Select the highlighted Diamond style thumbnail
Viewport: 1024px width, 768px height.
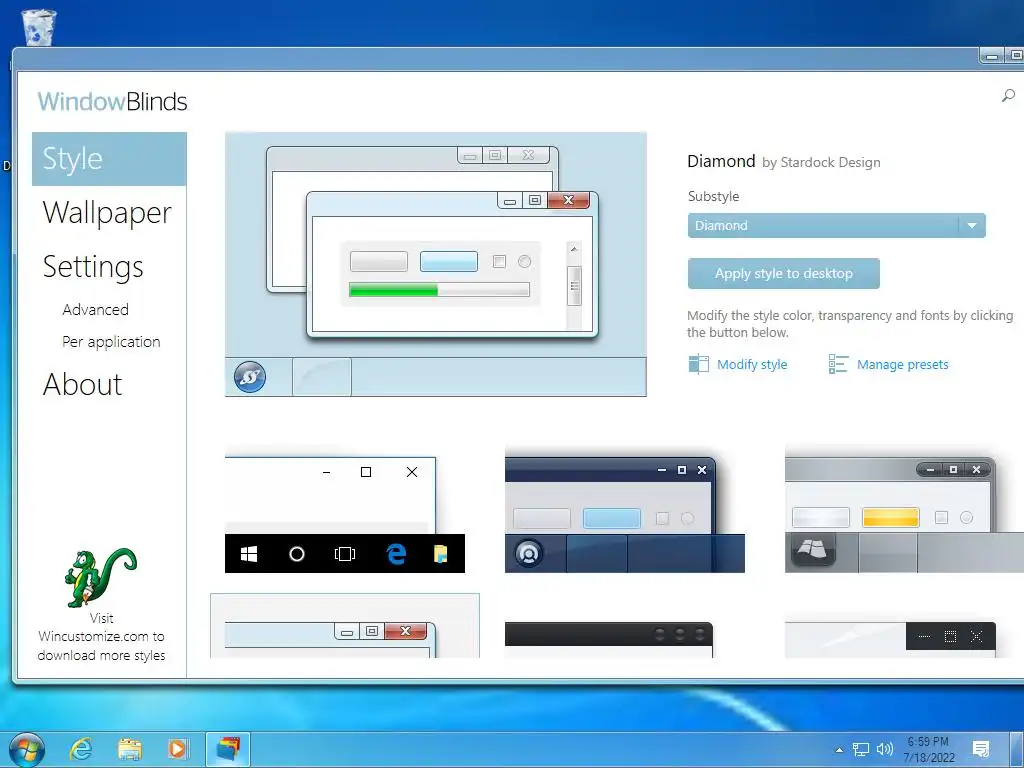345,626
